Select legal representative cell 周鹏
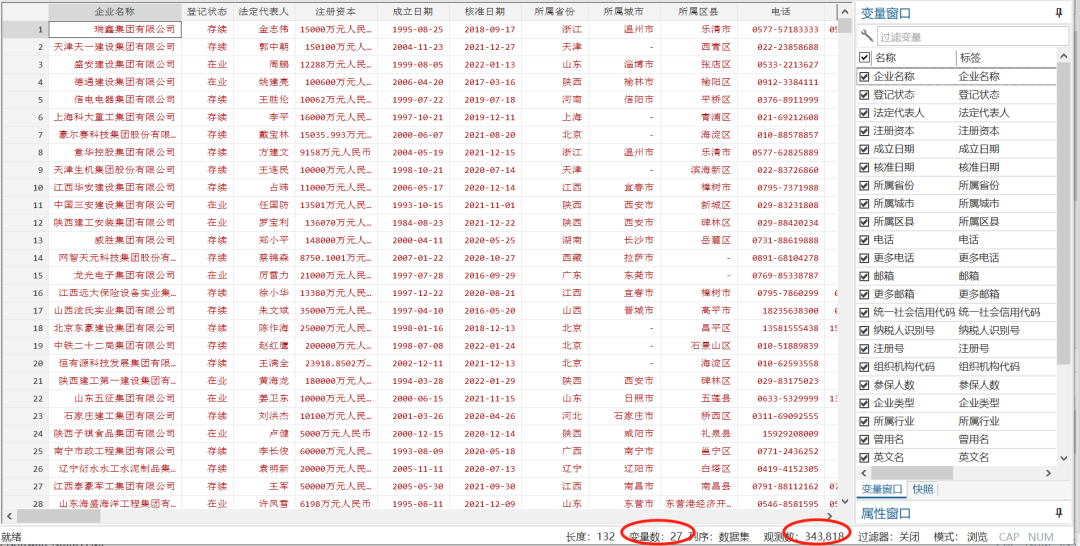 coord(264,65)
